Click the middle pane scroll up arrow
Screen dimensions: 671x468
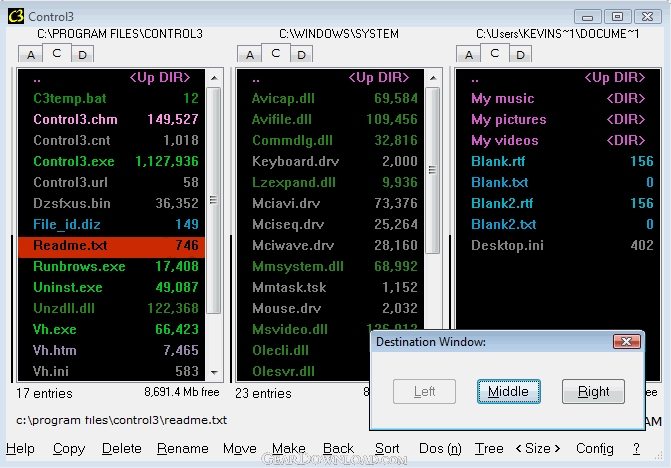point(433,78)
